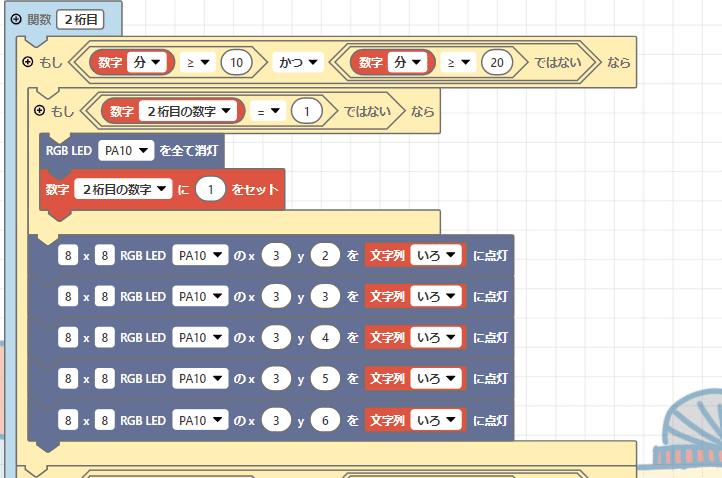Open the 分 variable dropdown before value 10
Screen dimensions: 722x478
[x=147, y=62]
